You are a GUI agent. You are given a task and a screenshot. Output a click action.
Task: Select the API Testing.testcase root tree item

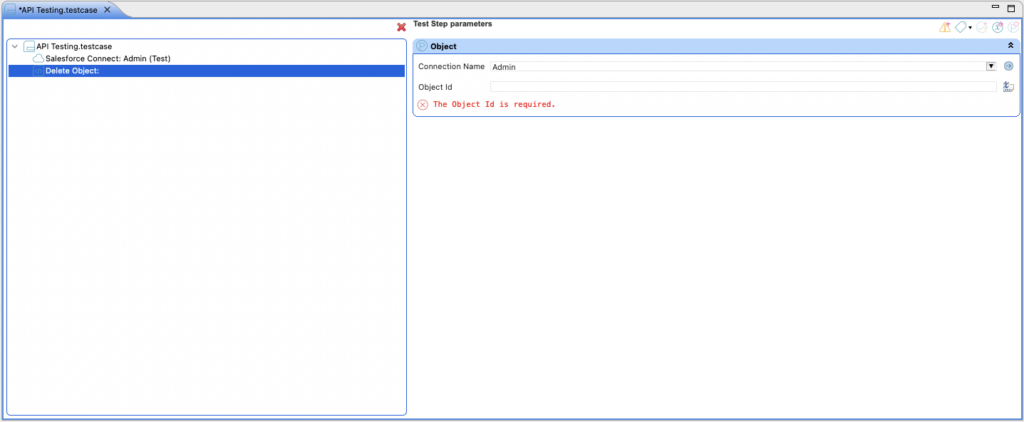point(74,46)
